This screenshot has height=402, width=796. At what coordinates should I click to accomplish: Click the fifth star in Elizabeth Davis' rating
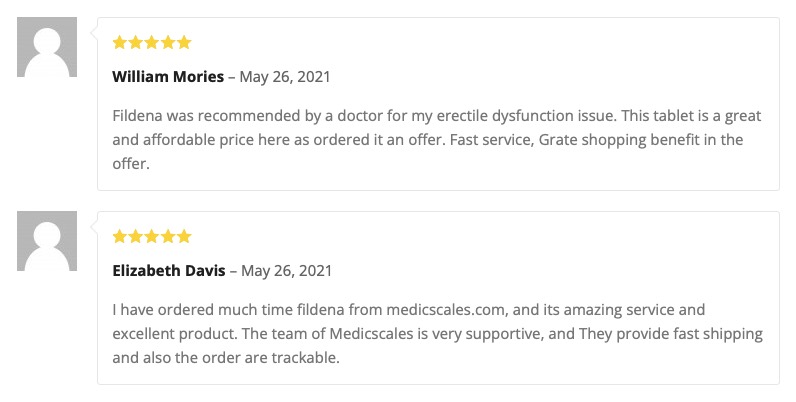tap(184, 236)
